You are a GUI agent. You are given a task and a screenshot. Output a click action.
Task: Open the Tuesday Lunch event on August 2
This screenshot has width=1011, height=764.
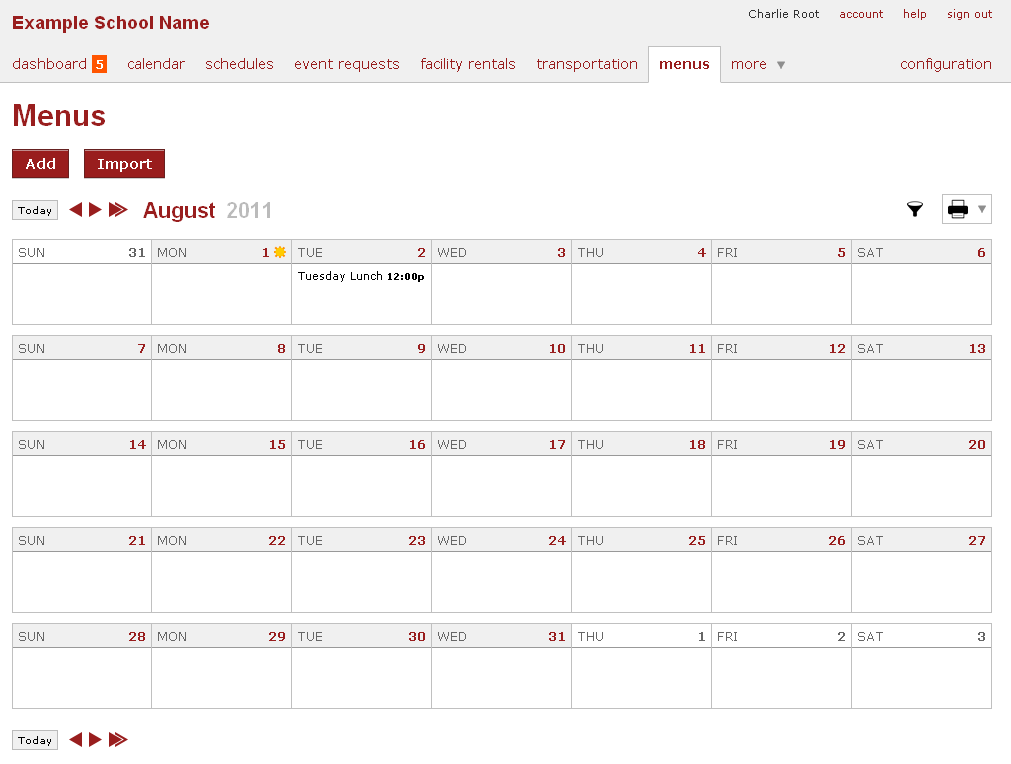[x=361, y=276]
